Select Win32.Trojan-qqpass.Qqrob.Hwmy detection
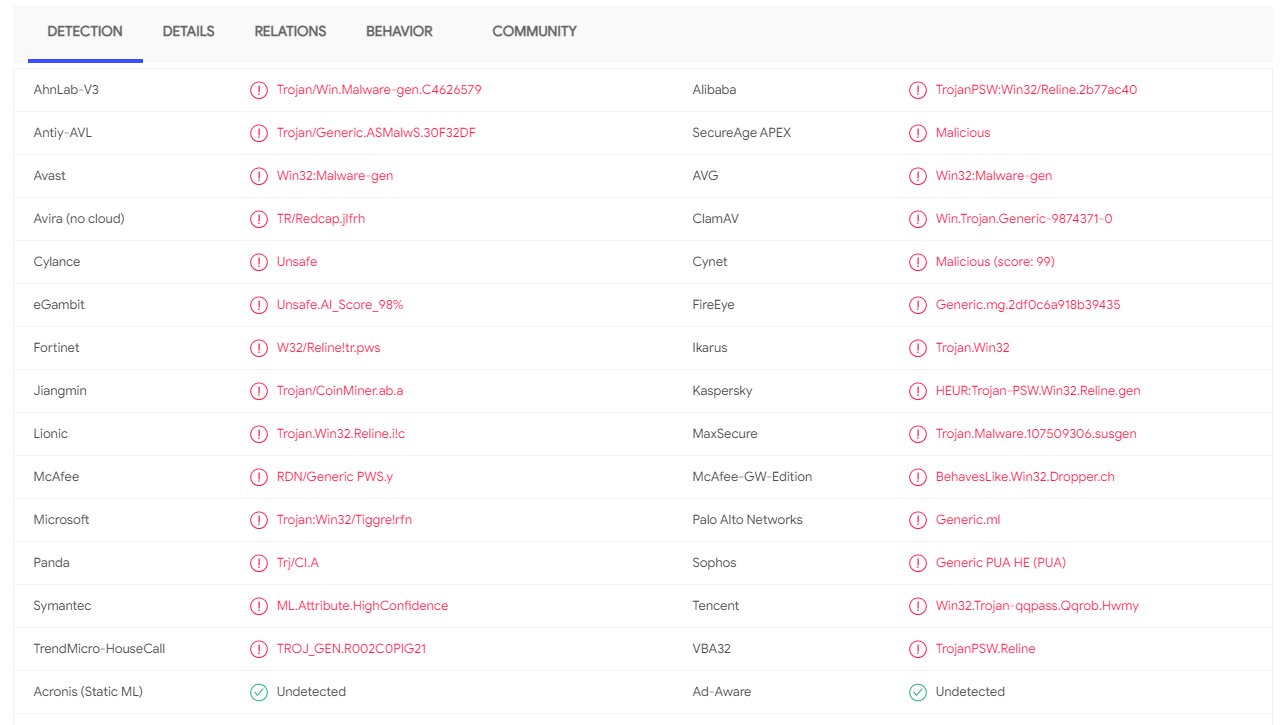The width and height of the screenshot is (1282, 725). coord(1037,606)
